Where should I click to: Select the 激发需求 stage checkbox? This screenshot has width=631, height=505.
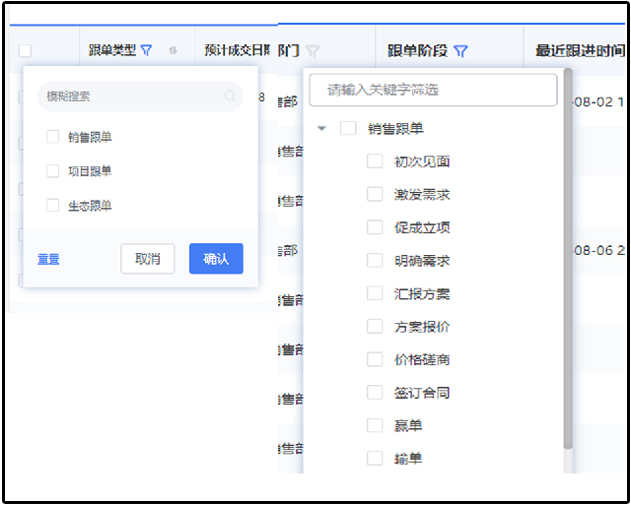(x=375, y=194)
